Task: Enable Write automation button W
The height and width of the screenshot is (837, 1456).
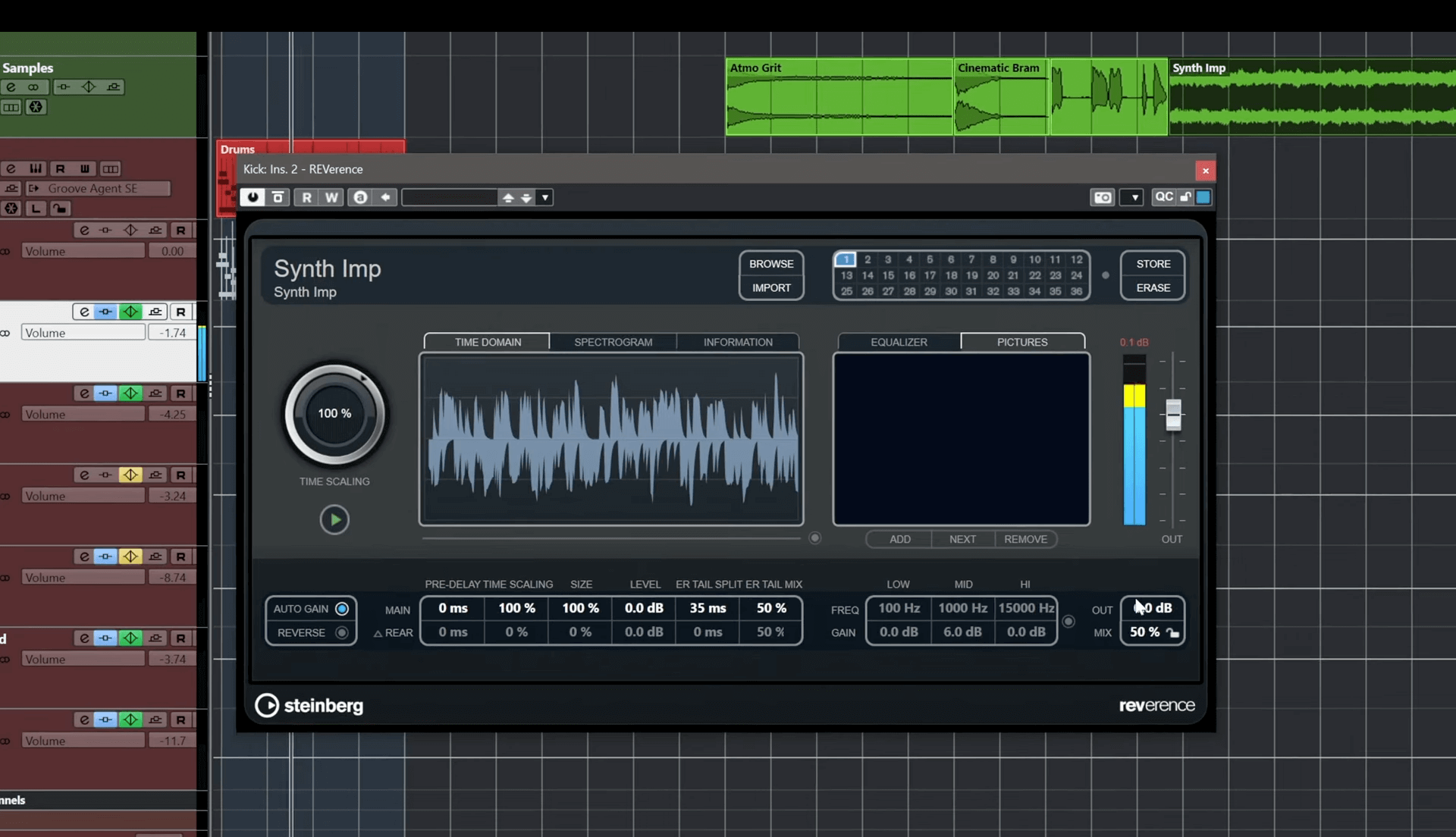Action: click(331, 197)
